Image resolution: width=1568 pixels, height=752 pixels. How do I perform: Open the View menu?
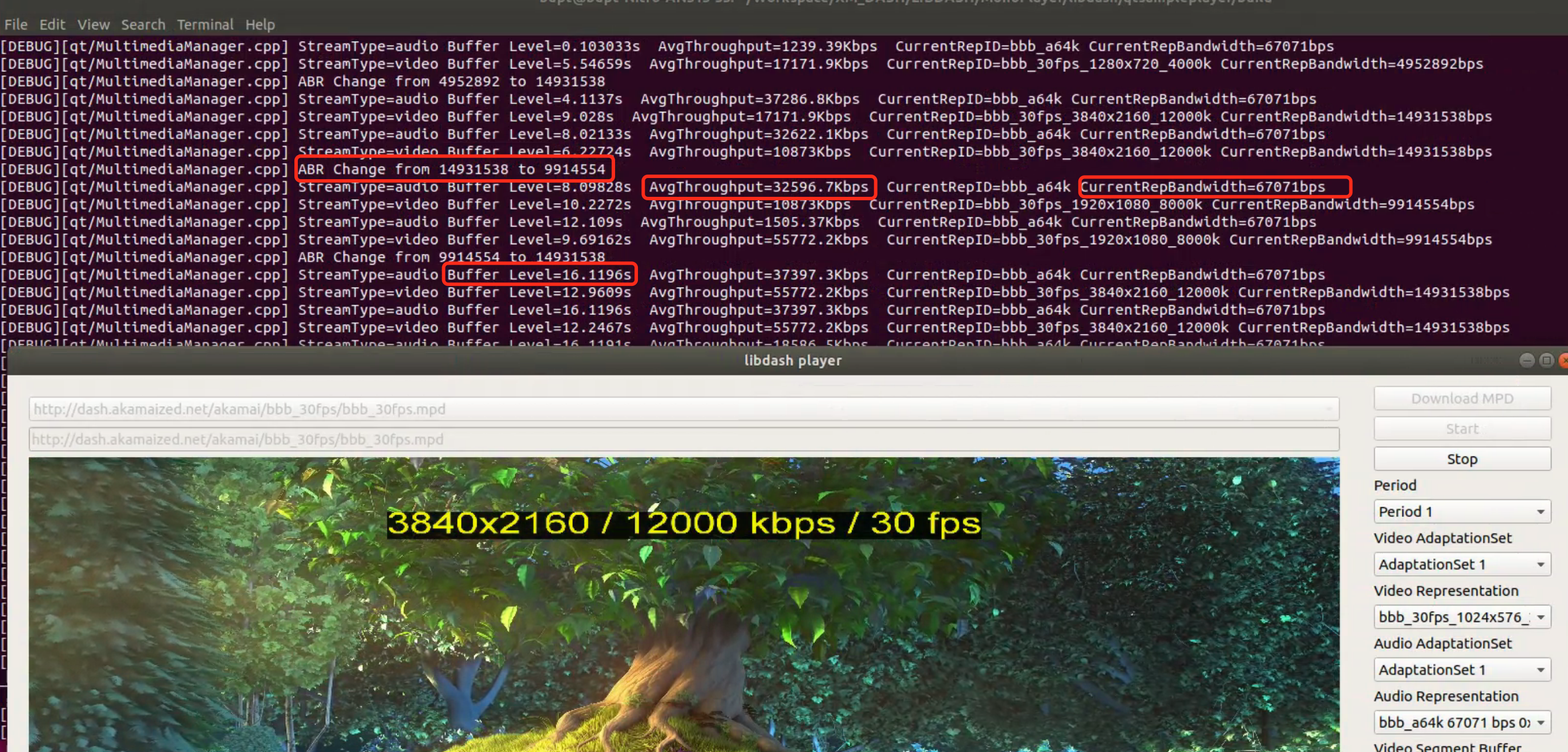click(x=93, y=25)
